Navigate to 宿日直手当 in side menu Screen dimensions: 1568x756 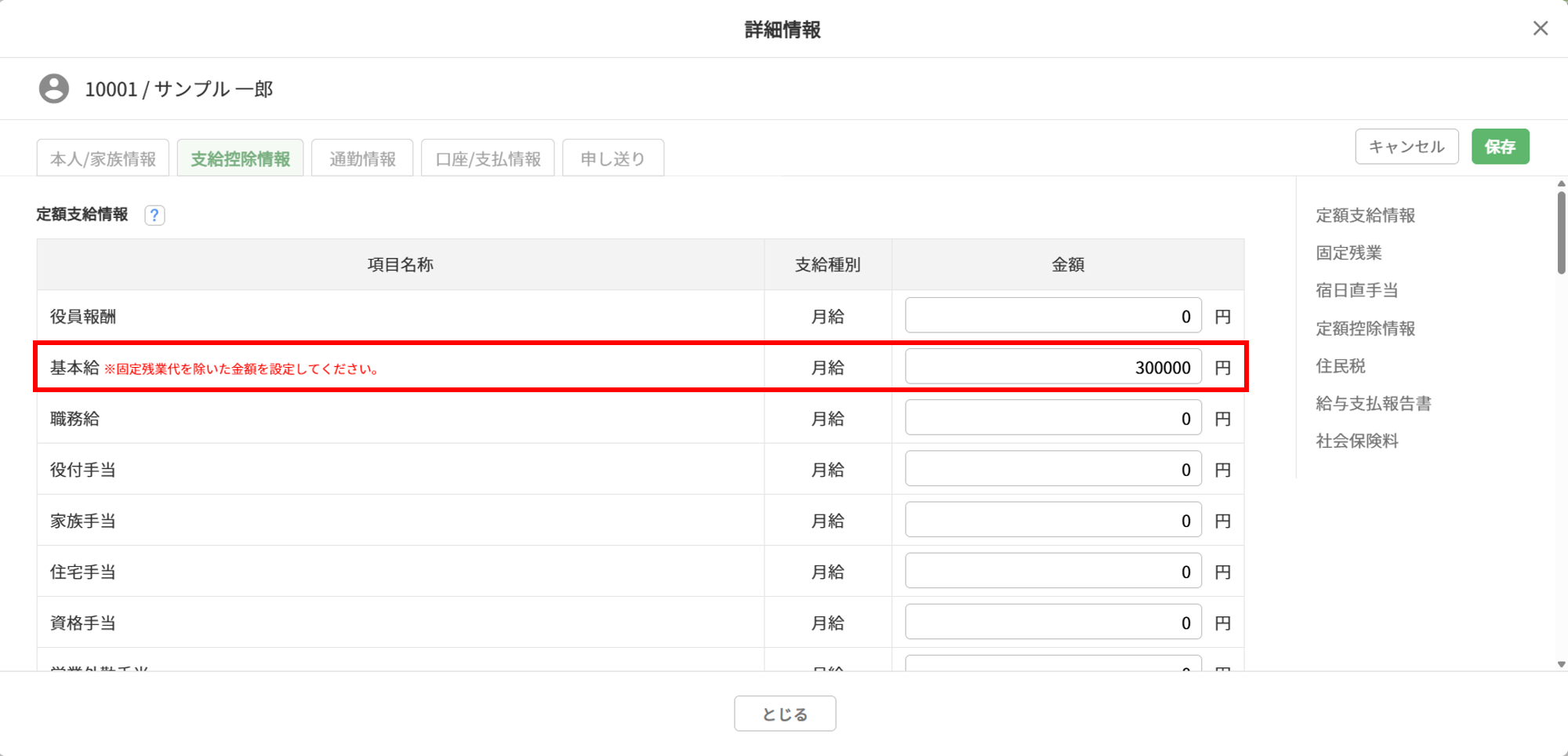1356,290
